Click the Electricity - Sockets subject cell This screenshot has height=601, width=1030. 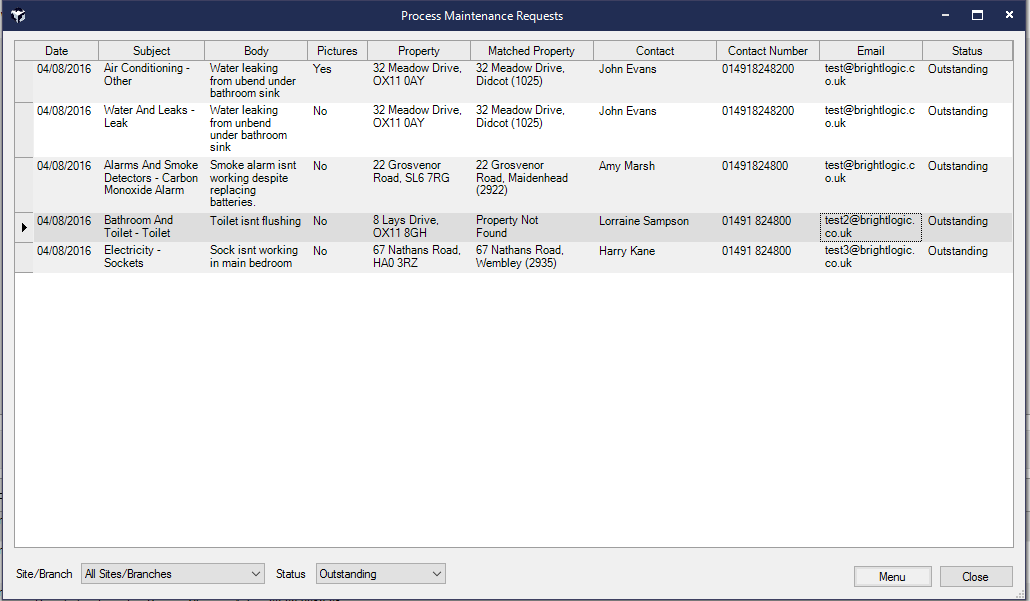tap(151, 257)
